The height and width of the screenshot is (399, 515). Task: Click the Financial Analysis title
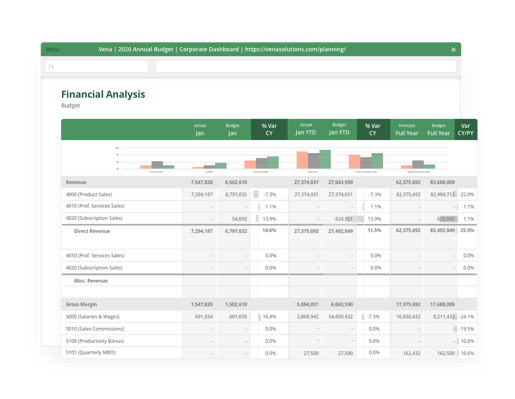click(103, 94)
